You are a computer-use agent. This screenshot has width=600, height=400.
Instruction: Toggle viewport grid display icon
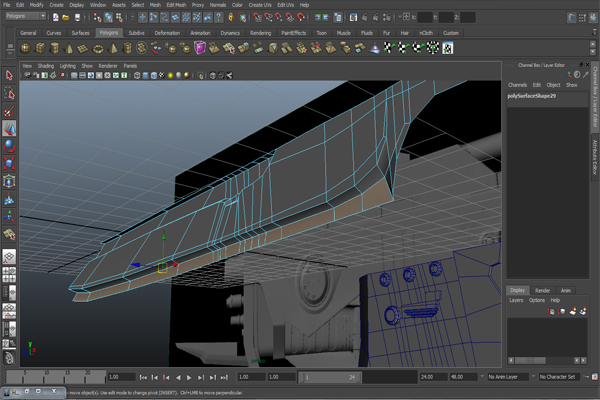74,75
